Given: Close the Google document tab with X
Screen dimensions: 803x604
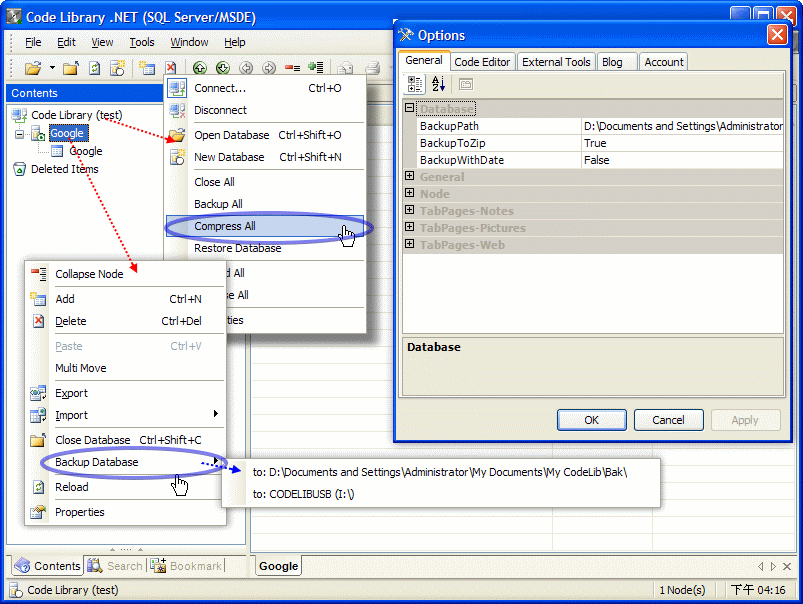Looking at the screenshot, I should pyautogui.click(x=788, y=566).
